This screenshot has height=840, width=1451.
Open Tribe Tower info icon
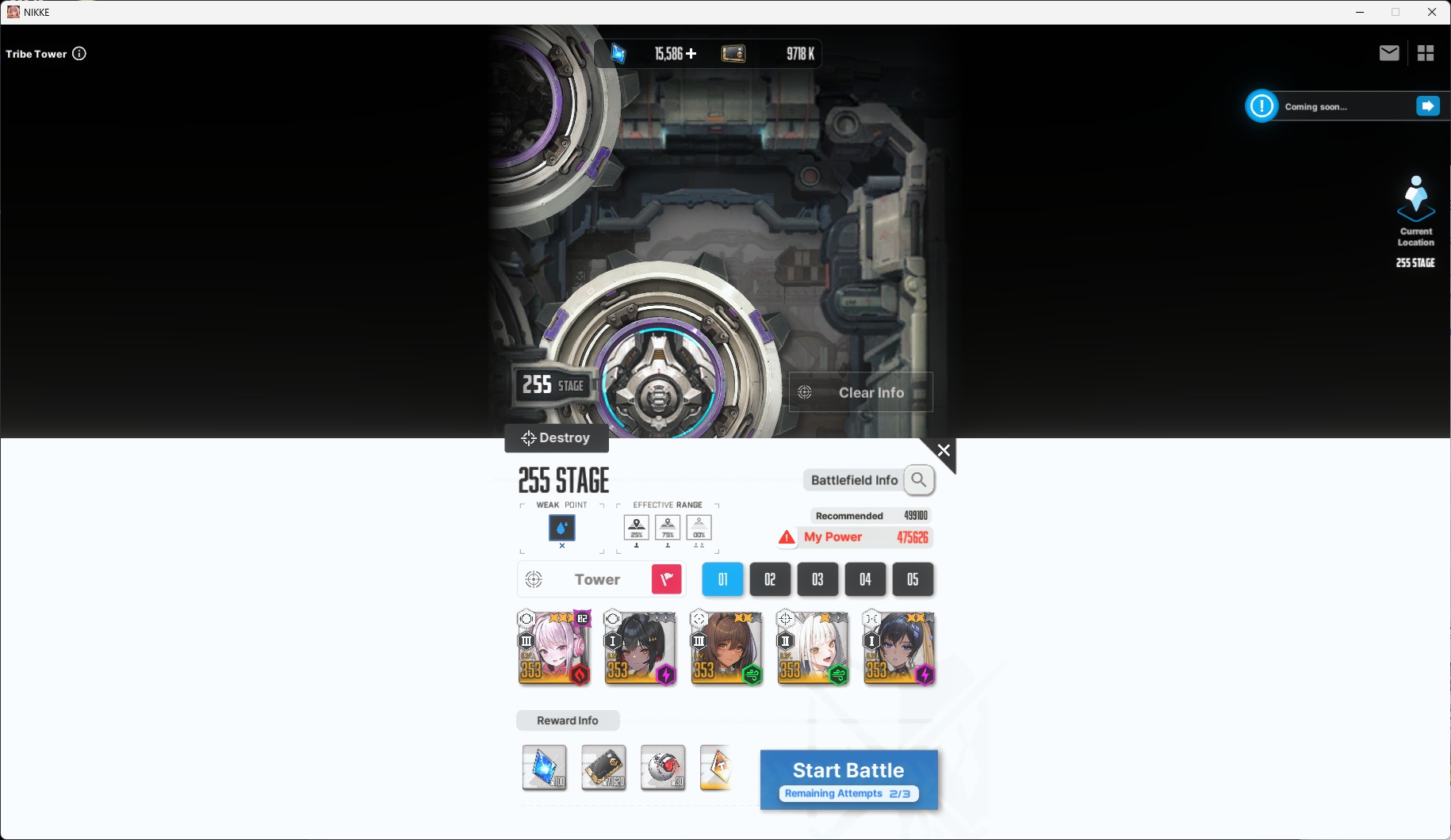pyautogui.click(x=79, y=54)
